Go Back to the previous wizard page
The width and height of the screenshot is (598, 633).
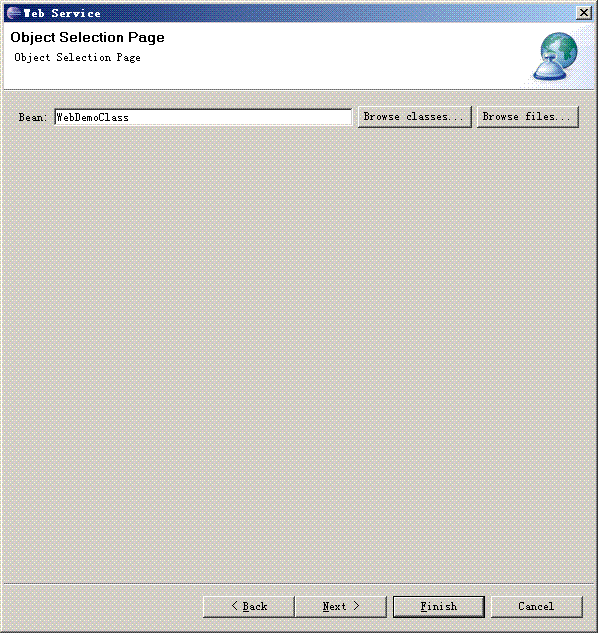[x=249, y=606]
